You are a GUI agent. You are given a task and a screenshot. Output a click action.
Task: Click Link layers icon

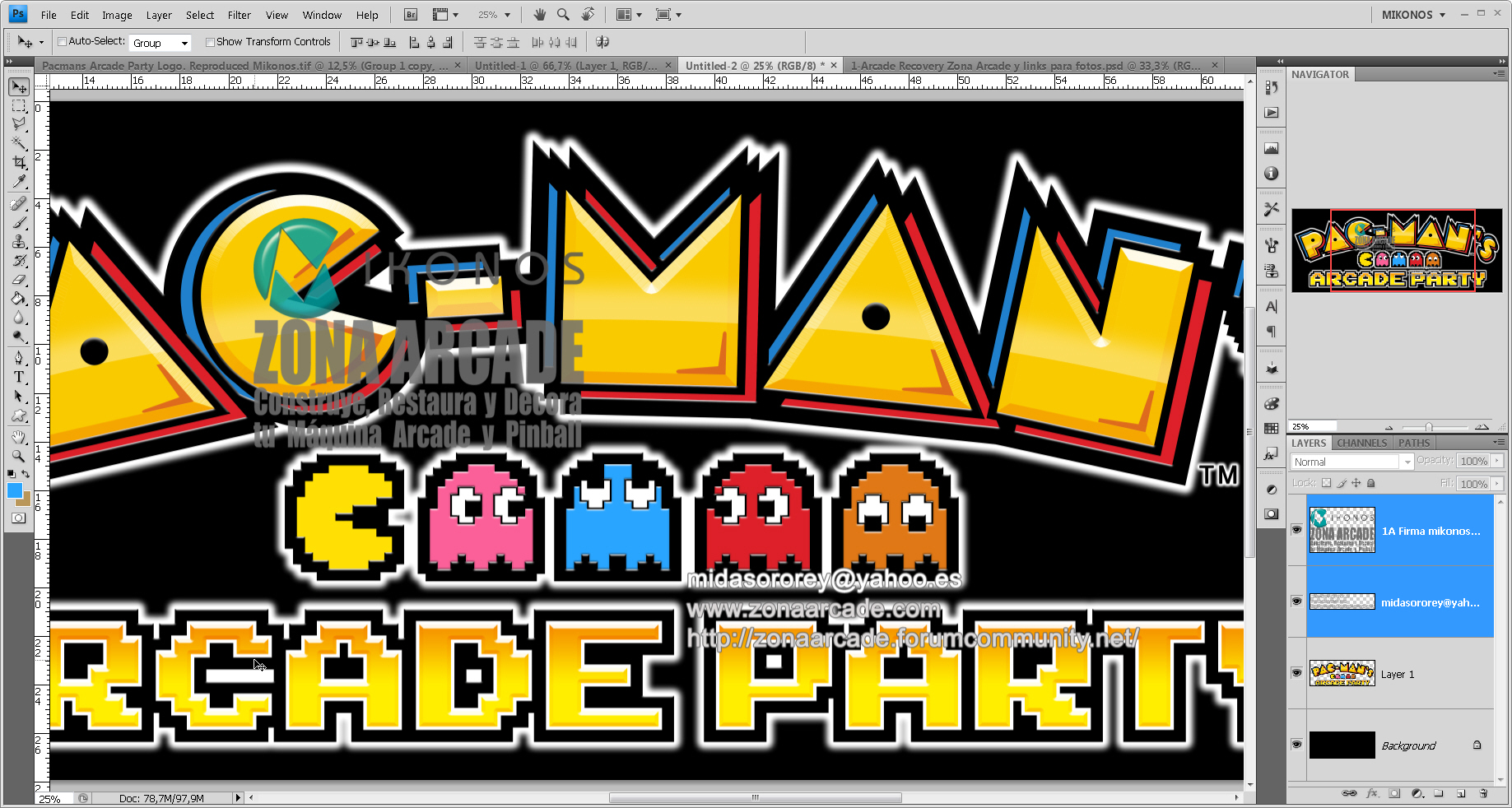(1349, 793)
